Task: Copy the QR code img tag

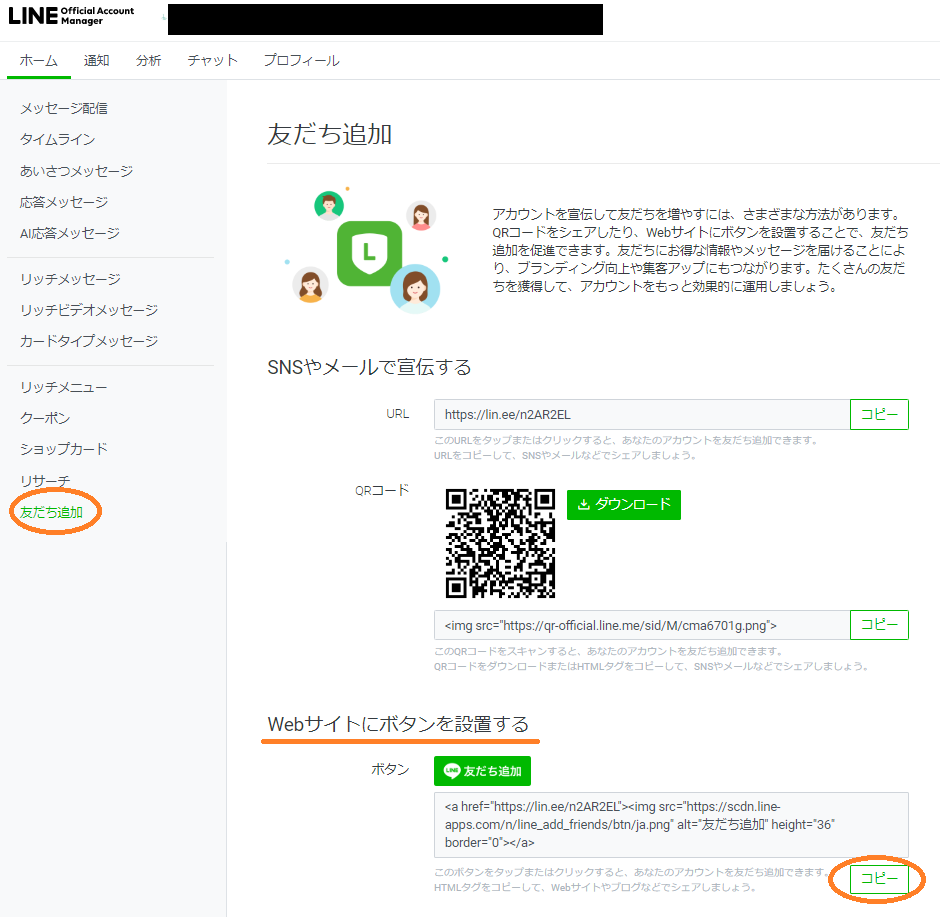Action: pyautogui.click(x=879, y=625)
